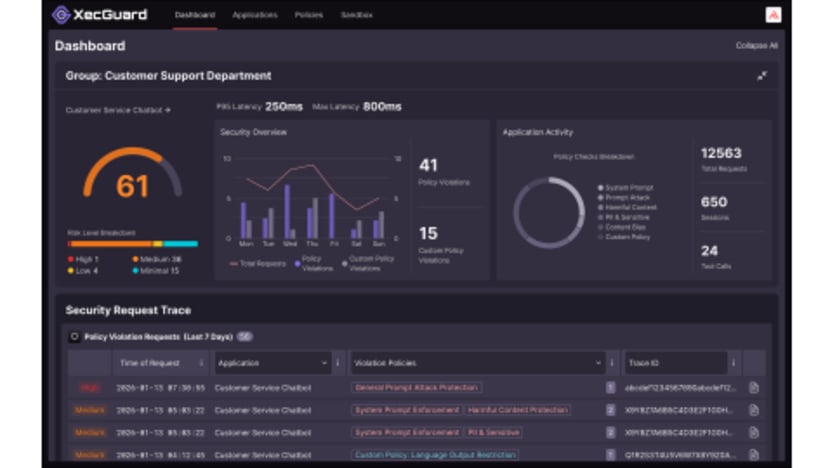Image resolution: width=830 pixels, height=468 pixels.
Task: Toggle PII & Sensitive legend entry
Action: [624, 218]
